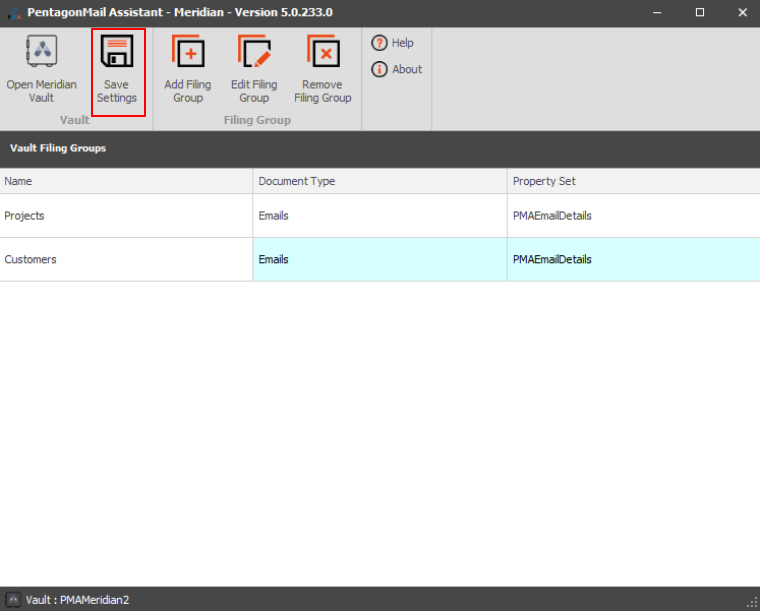Select the Projects row name cell
This screenshot has width=760, height=611.
pyautogui.click(x=126, y=216)
